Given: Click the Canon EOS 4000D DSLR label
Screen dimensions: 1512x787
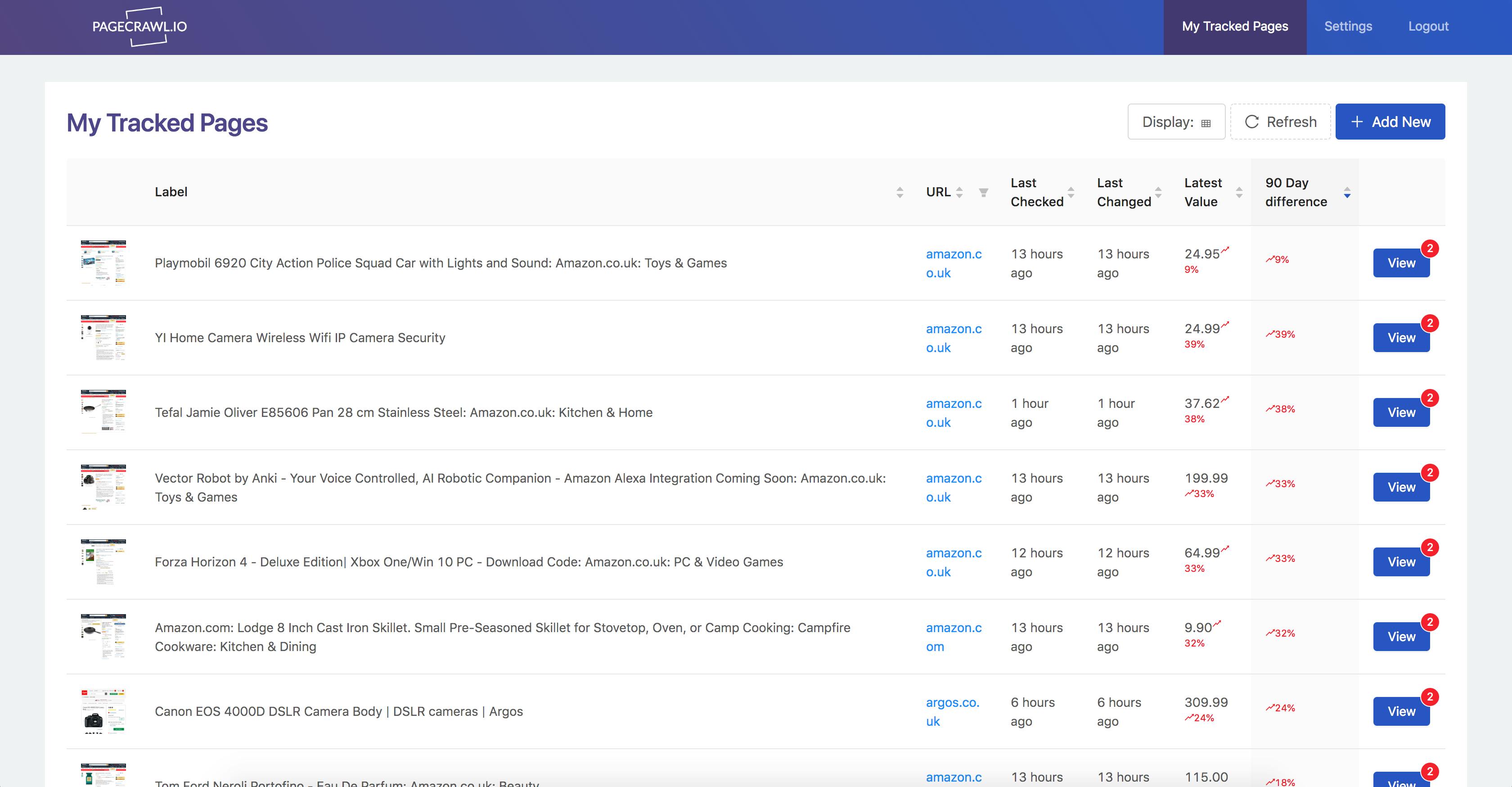Looking at the screenshot, I should click(x=339, y=711).
